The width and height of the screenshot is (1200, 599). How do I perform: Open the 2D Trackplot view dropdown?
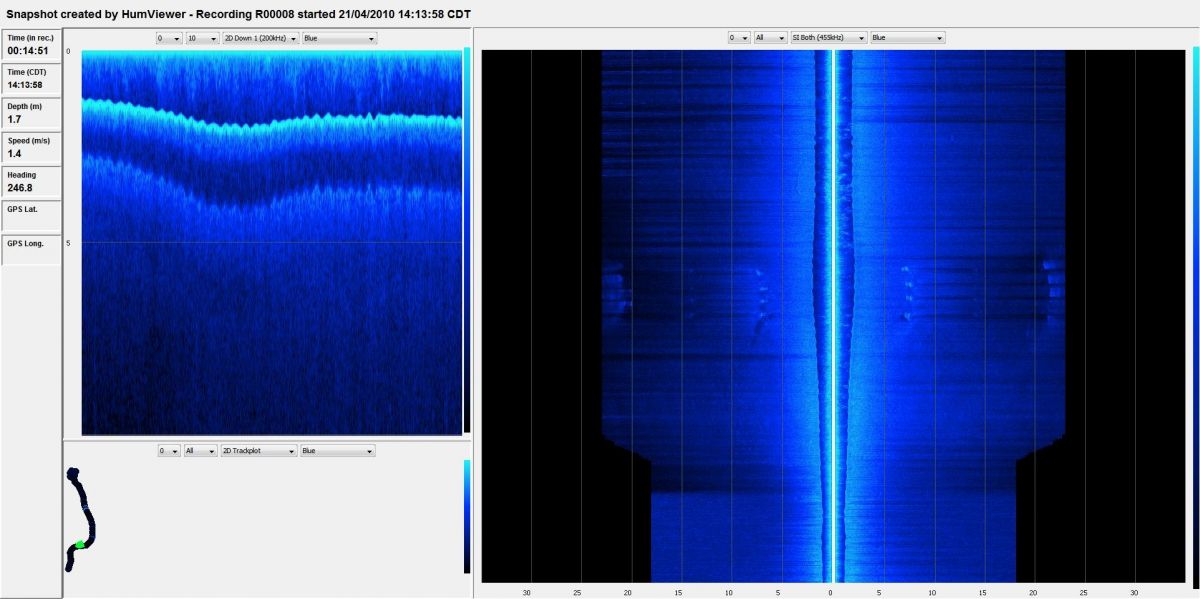[x=258, y=451]
